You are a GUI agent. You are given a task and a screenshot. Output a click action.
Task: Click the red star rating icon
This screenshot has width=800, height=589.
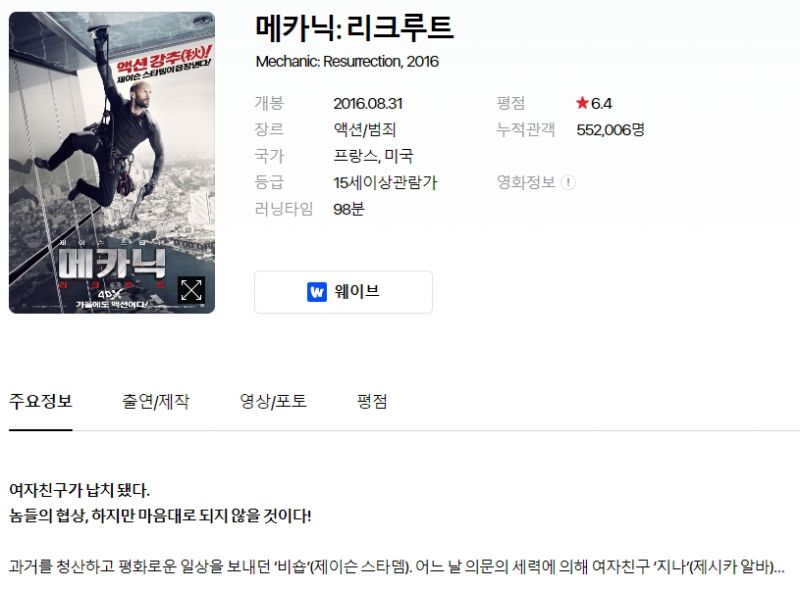click(582, 103)
